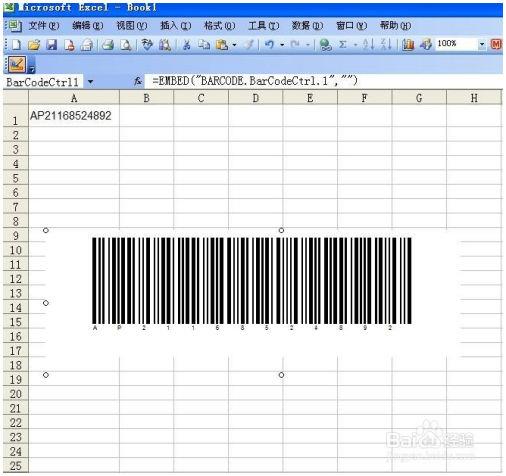Click the 100% zoom value field
This screenshot has height=476, width=506.
tap(457, 44)
